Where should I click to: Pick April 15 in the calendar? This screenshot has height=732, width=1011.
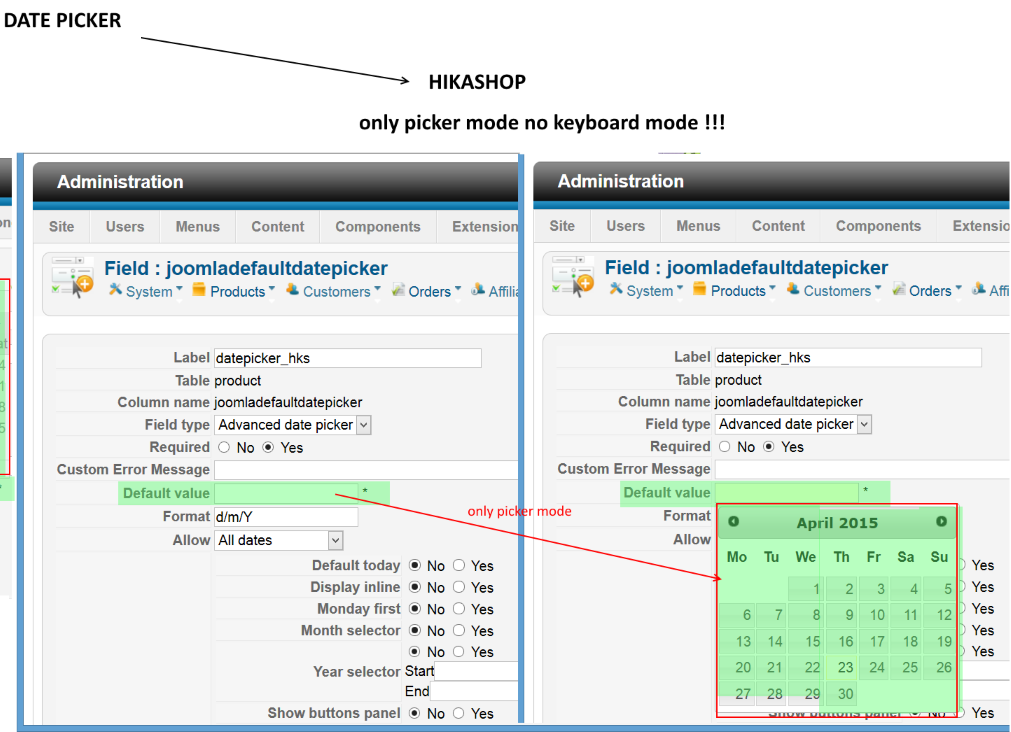[806, 641]
